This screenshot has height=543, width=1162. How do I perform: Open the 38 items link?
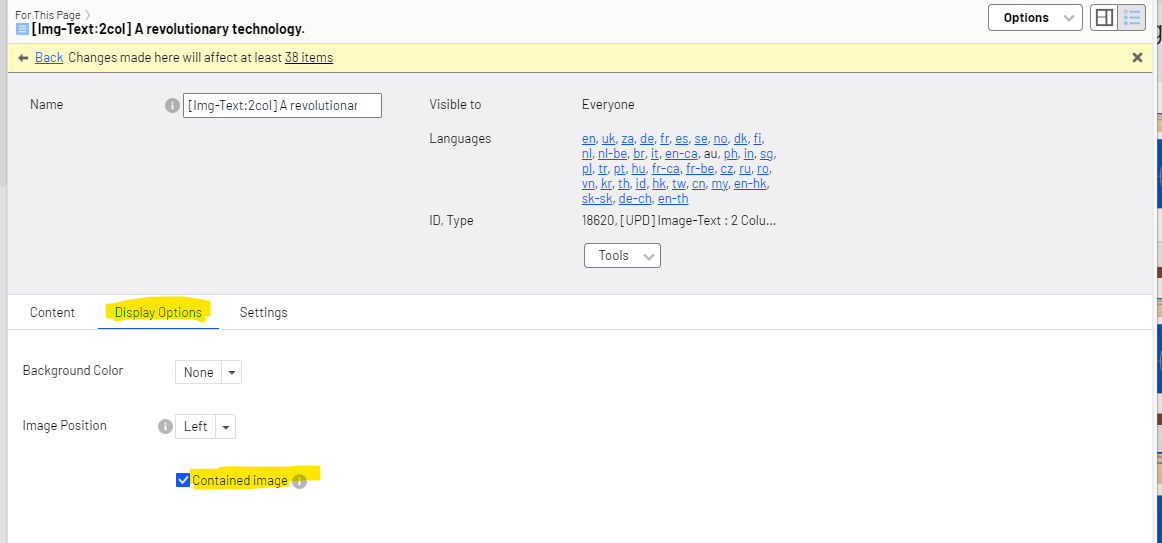[x=309, y=58]
